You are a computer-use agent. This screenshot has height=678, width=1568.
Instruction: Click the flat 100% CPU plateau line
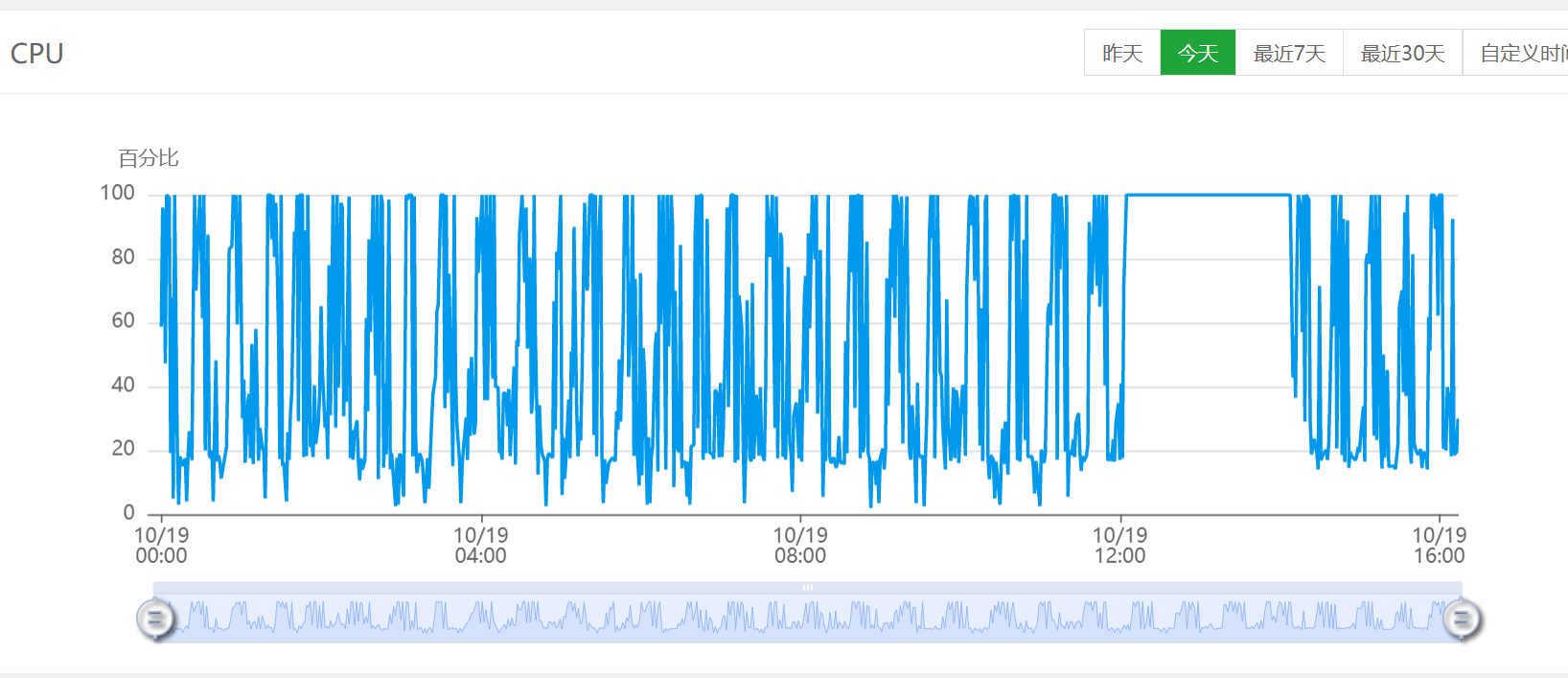coord(1208,196)
